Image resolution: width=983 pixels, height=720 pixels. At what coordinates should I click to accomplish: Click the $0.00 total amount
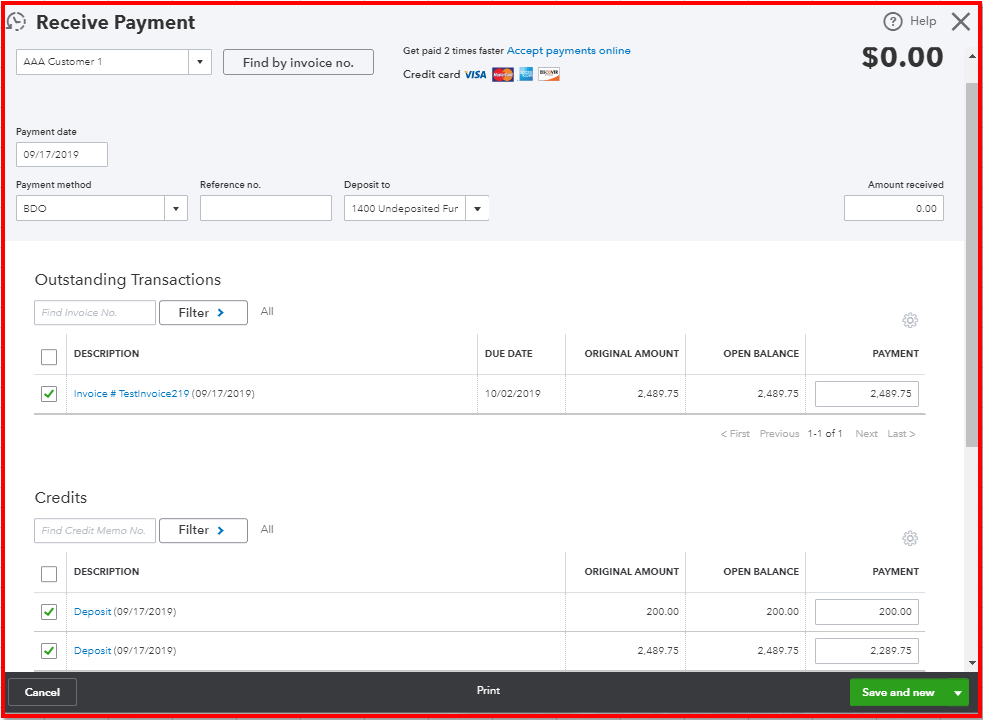(x=902, y=57)
